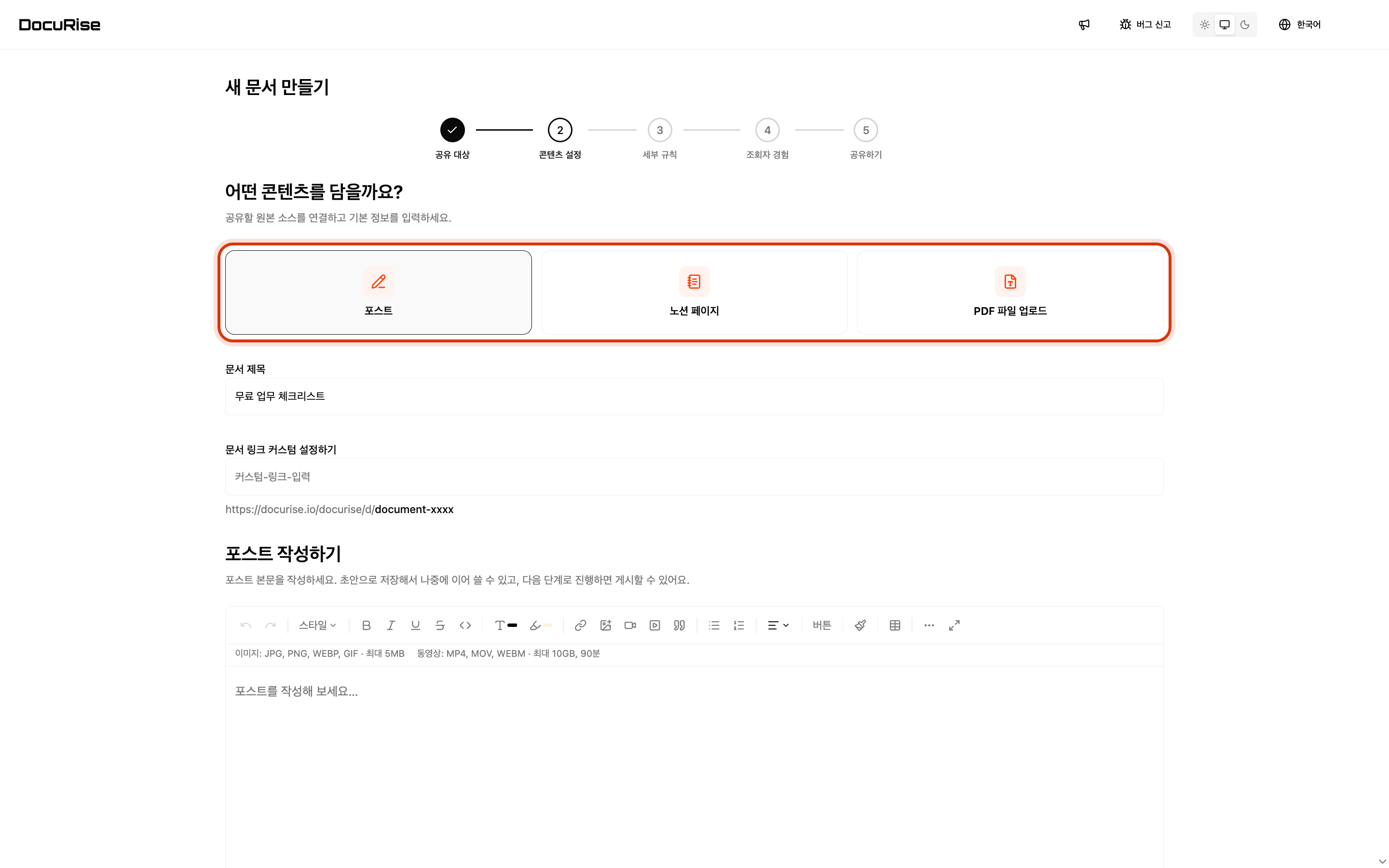The width and height of the screenshot is (1389, 868).
Task: Click the embed media play icon
Action: [x=655, y=625]
